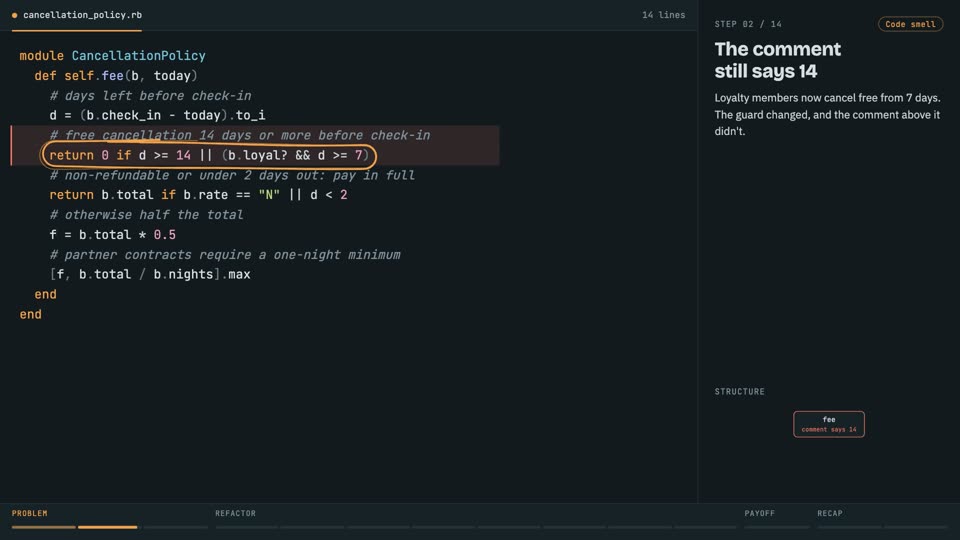Click the progress segment under PAYOFF
This screenshot has height=540, width=960.
[776, 527]
